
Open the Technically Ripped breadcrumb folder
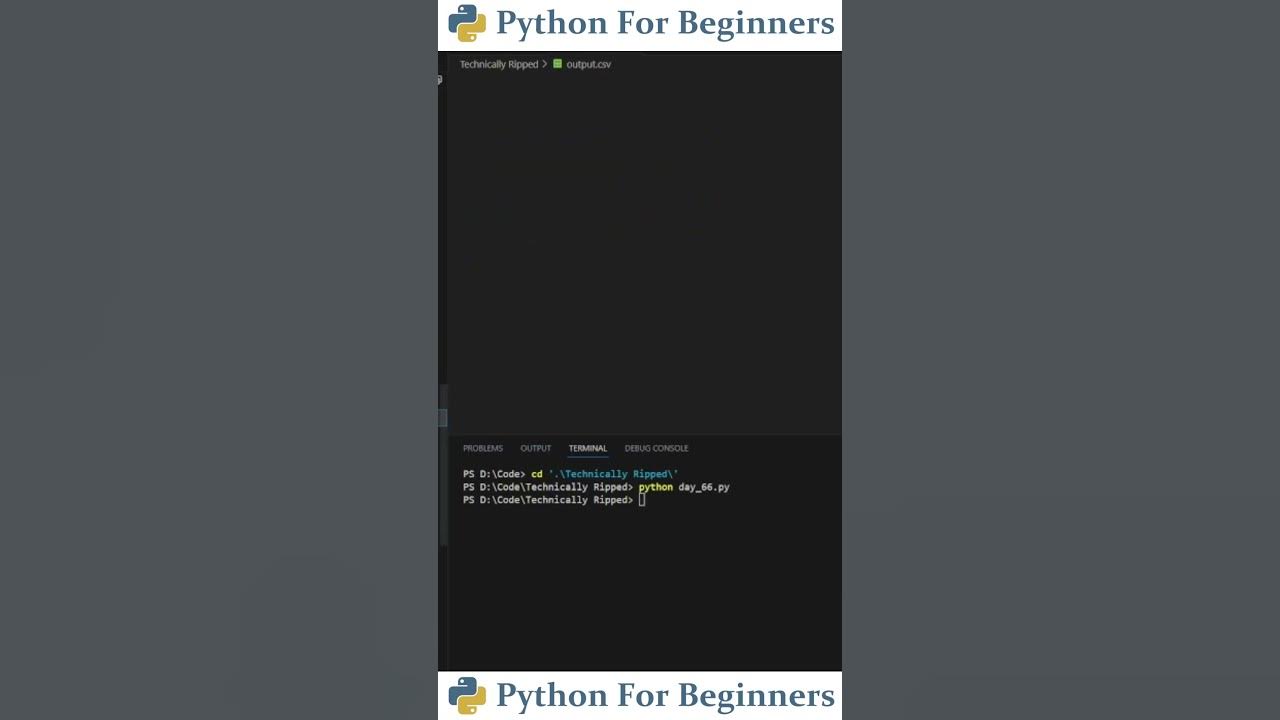tap(499, 64)
